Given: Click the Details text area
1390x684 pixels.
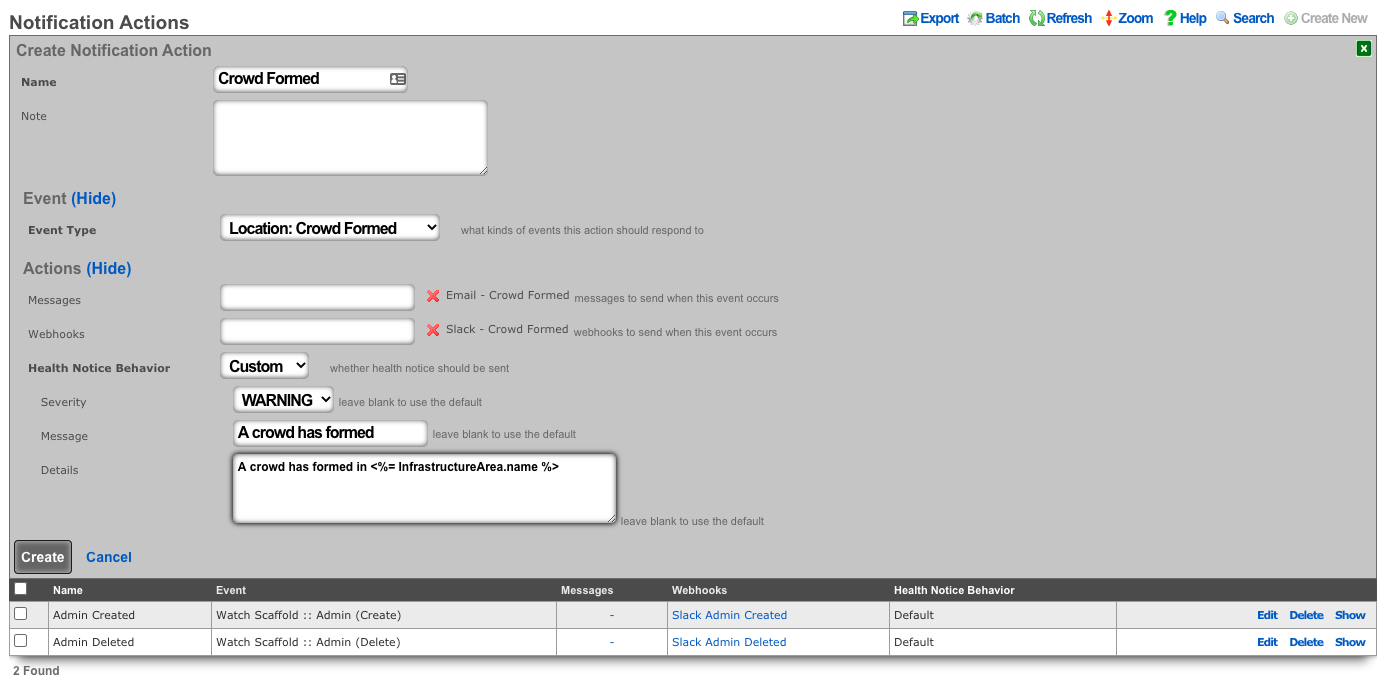Looking at the screenshot, I should (x=425, y=488).
